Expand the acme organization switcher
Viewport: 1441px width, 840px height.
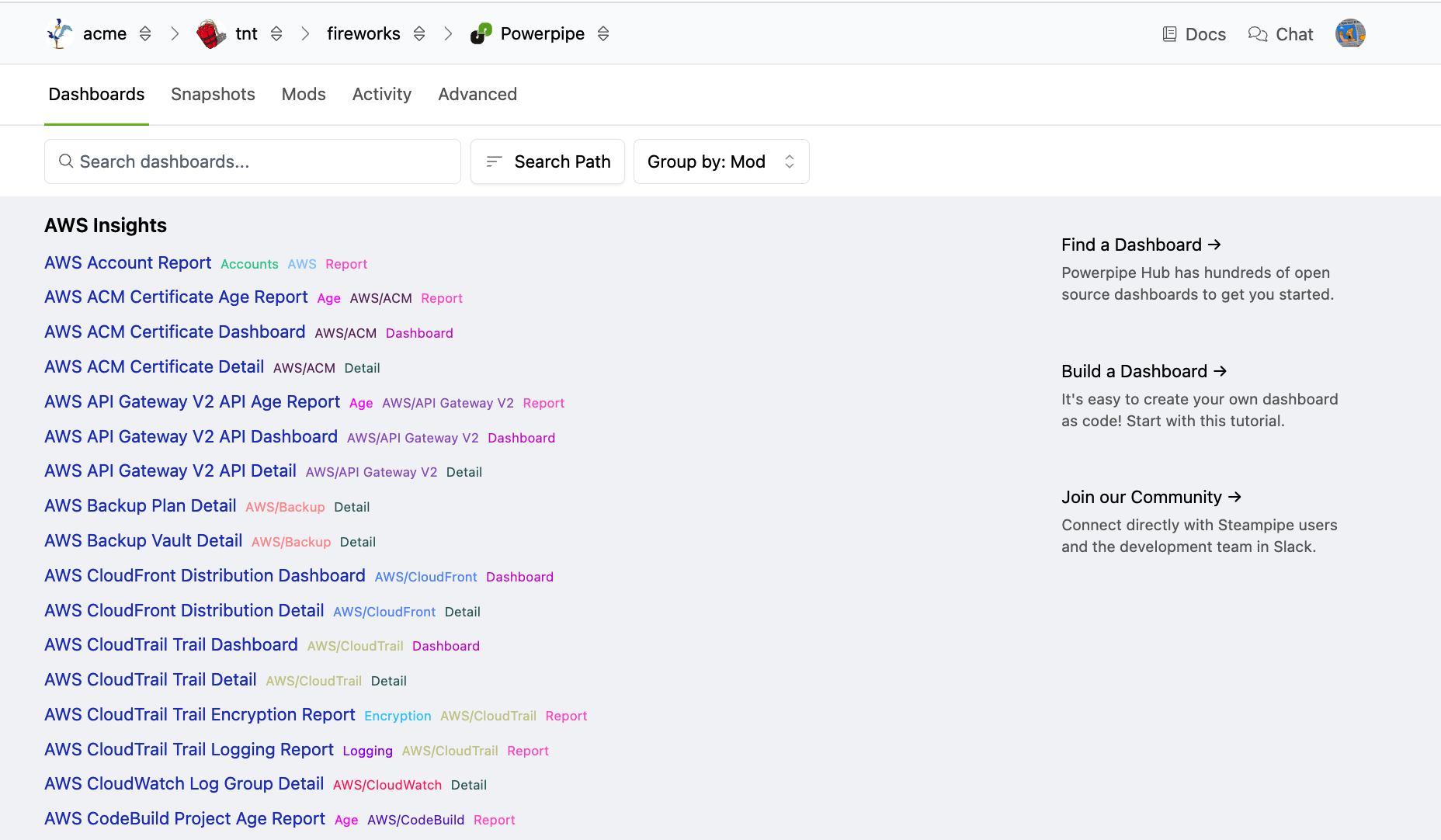coord(145,34)
